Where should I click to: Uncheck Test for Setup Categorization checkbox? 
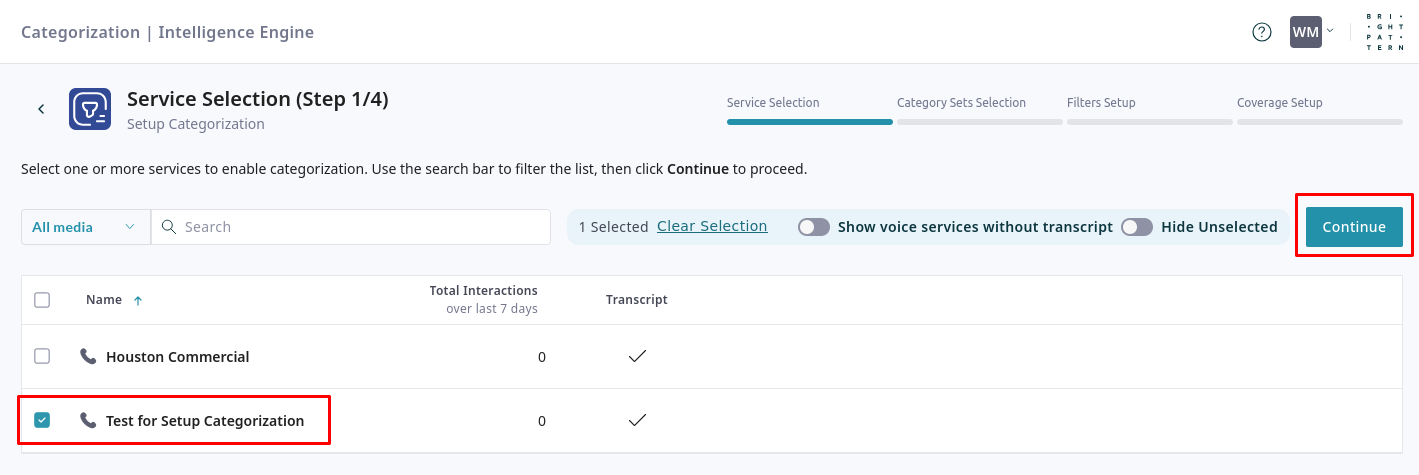tap(42, 420)
